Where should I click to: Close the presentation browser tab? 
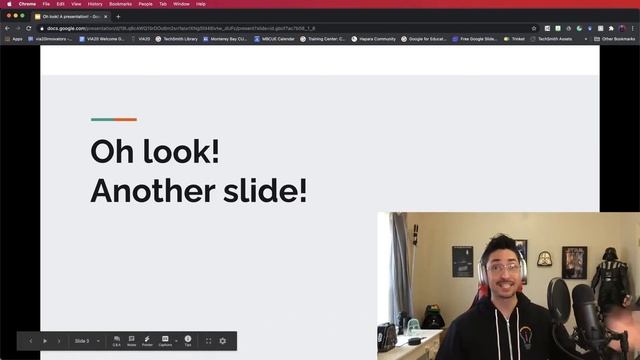105,17
